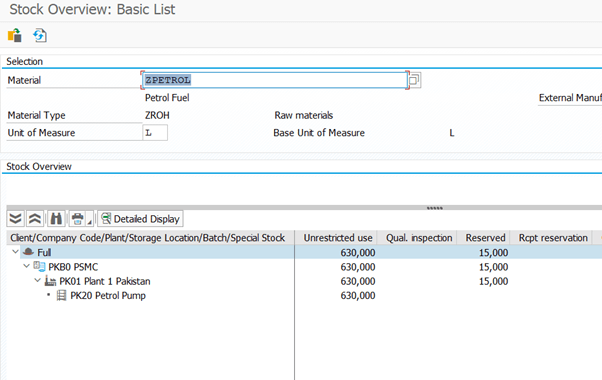Collapse the PK01 Plant 1 Pakistan node

pos(38,280)
